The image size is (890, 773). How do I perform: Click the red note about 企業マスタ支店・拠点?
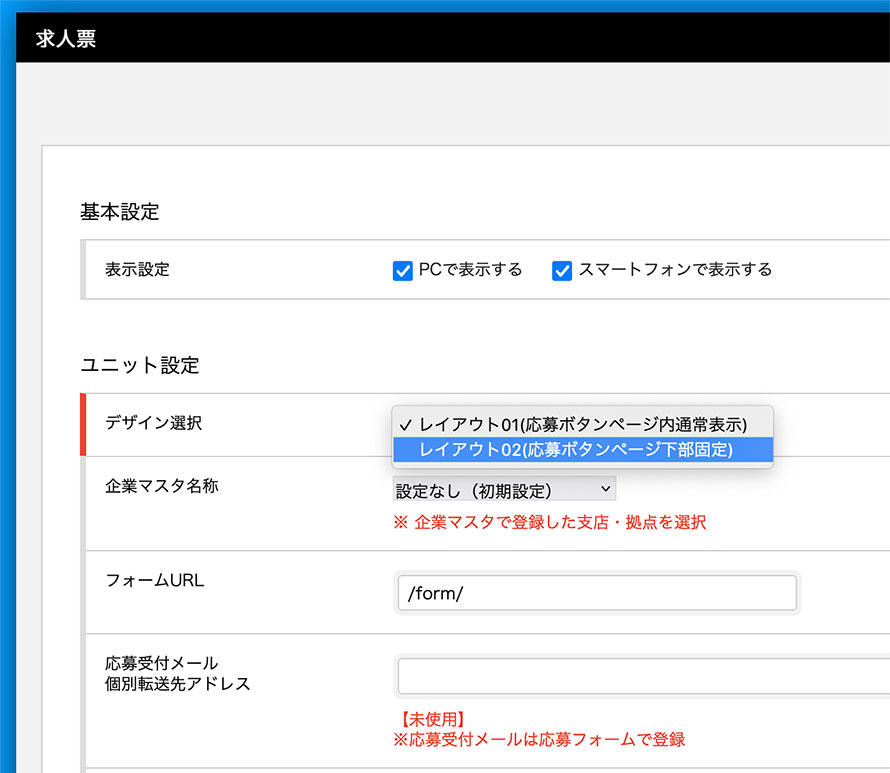pos(550,522)
